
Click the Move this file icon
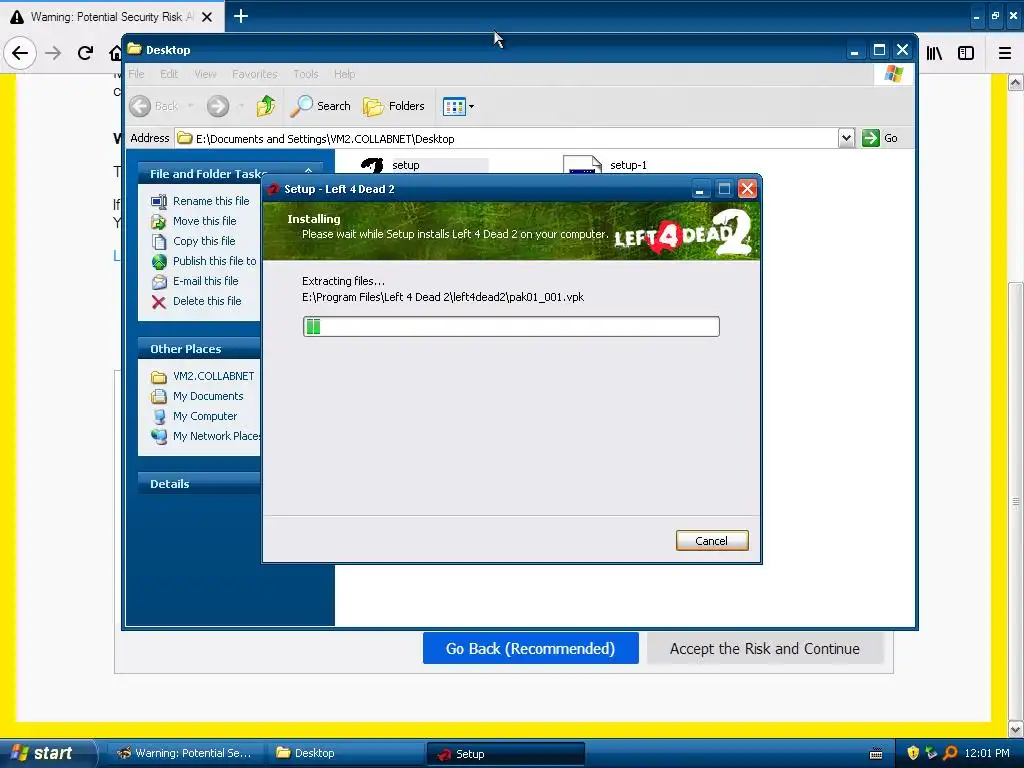tap(159, 221)
